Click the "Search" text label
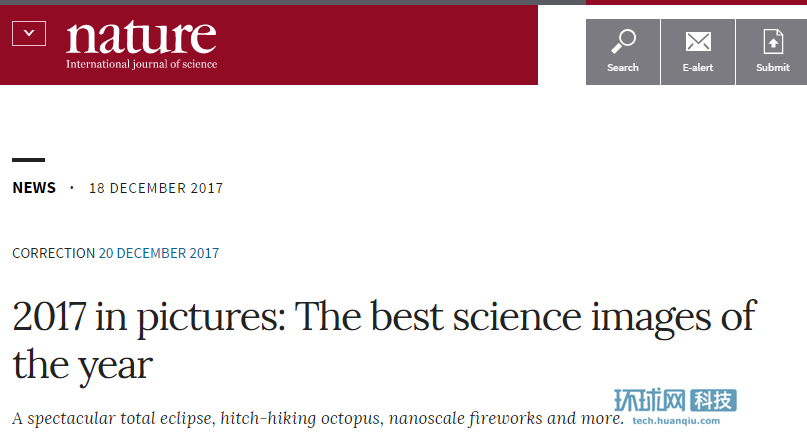Screen dimensions: 807x442 [x=623, y=68]
